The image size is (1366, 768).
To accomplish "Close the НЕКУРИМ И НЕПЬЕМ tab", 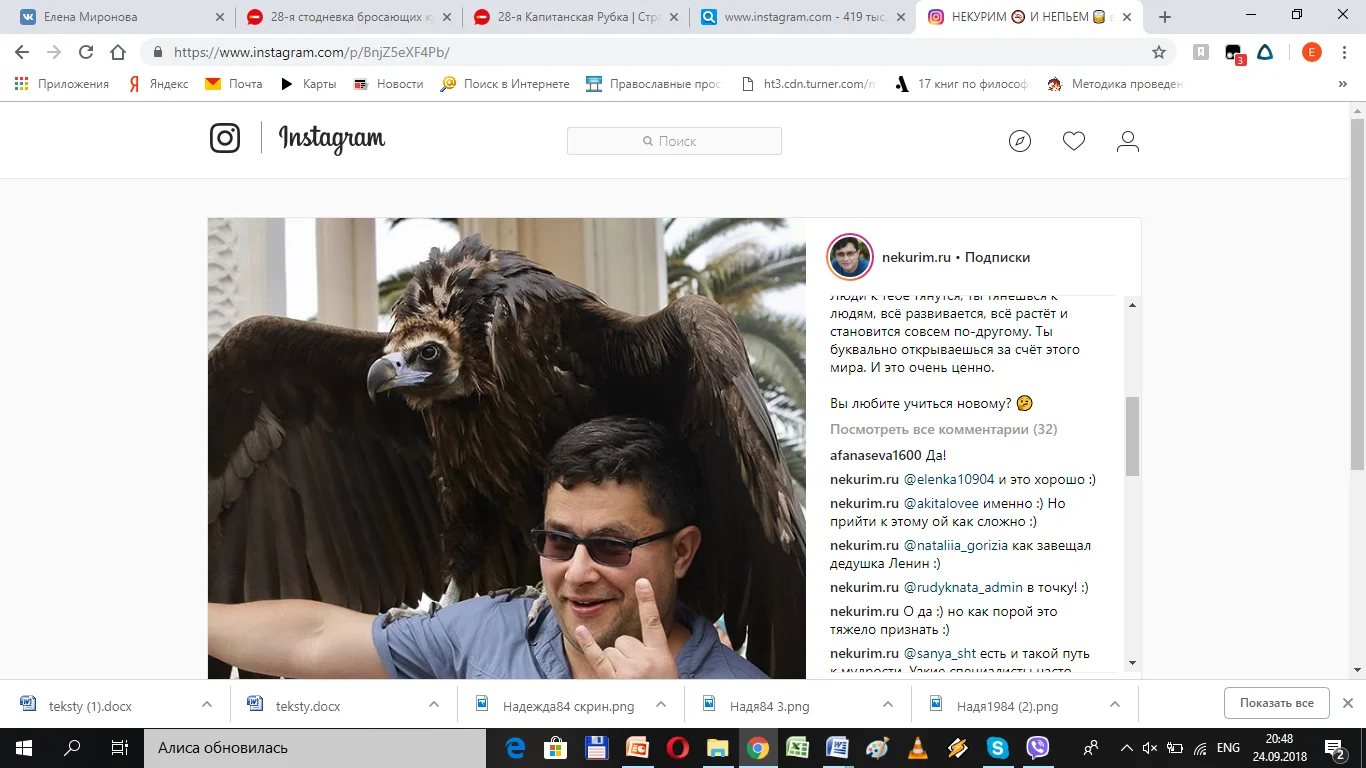I will pyautogui.click(x=1129, y=17).
